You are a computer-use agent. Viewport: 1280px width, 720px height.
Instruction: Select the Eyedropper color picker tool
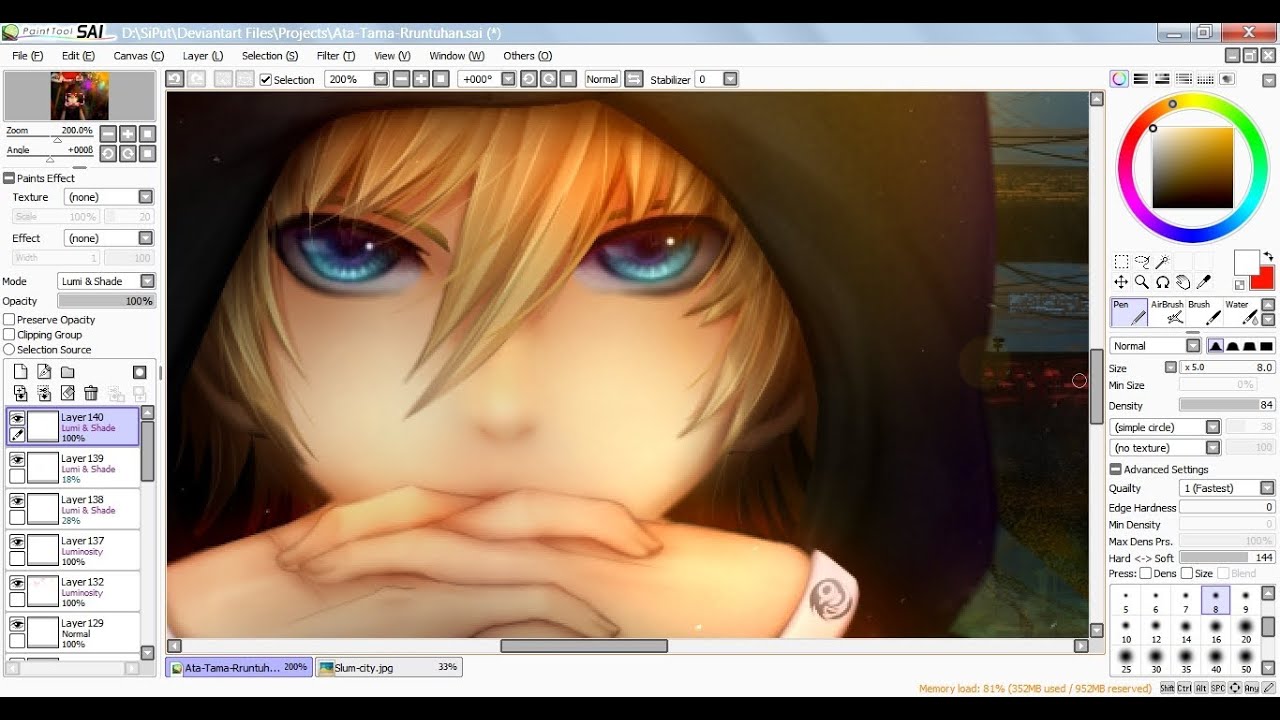[1205, 283]
